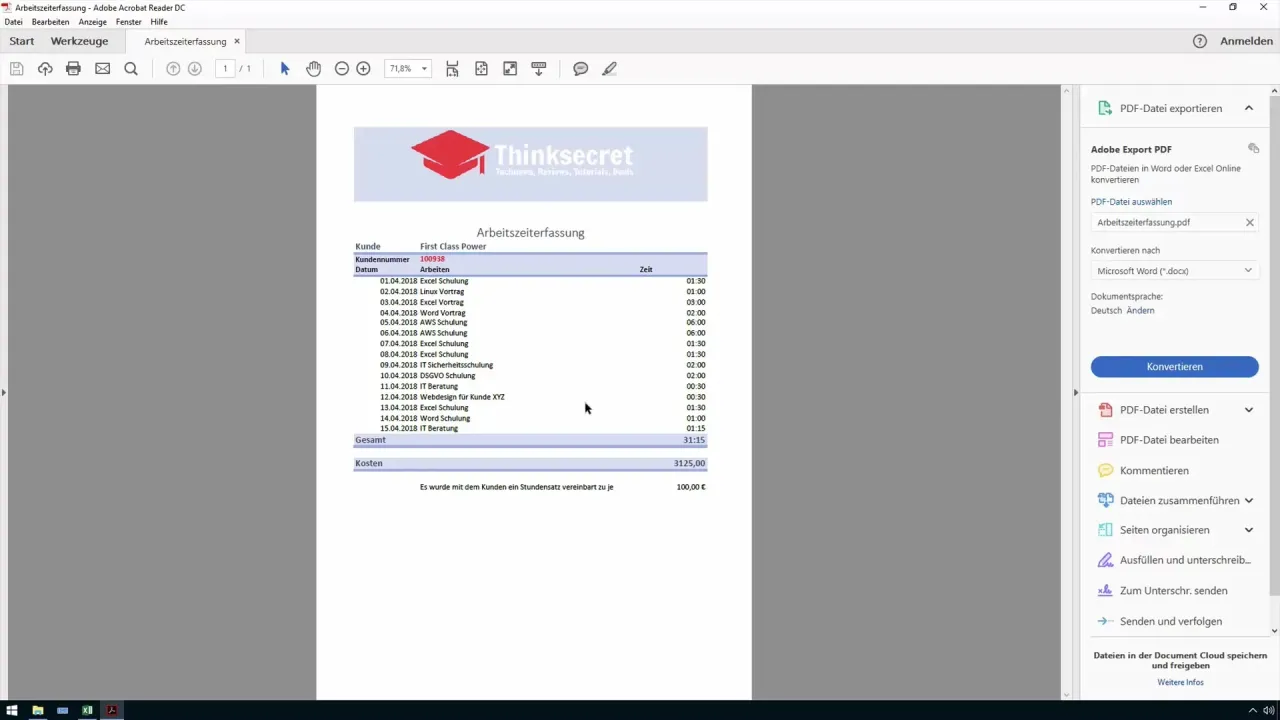Open Excel from the Windows taskbar
The height and width of the screenshot is (720, 1280).
click(x=87, y=711)
